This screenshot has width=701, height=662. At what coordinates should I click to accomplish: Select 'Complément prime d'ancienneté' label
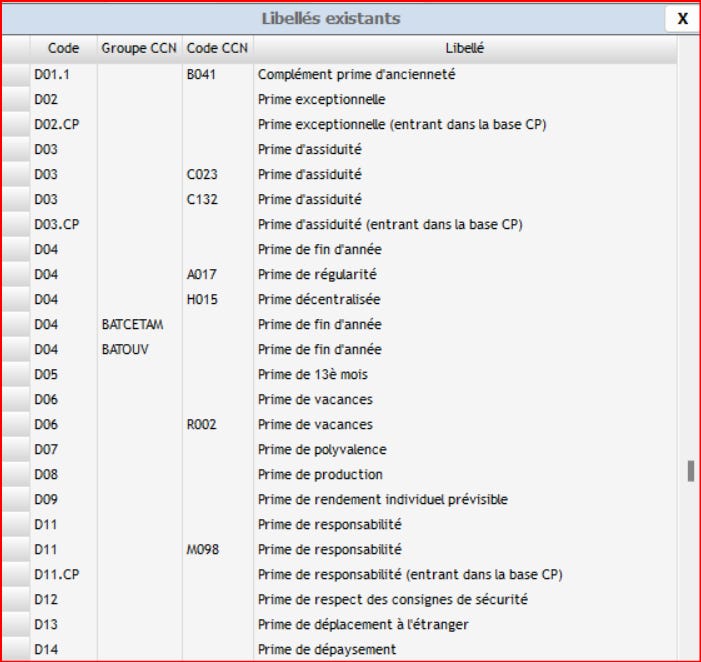[x=356, y=74]
